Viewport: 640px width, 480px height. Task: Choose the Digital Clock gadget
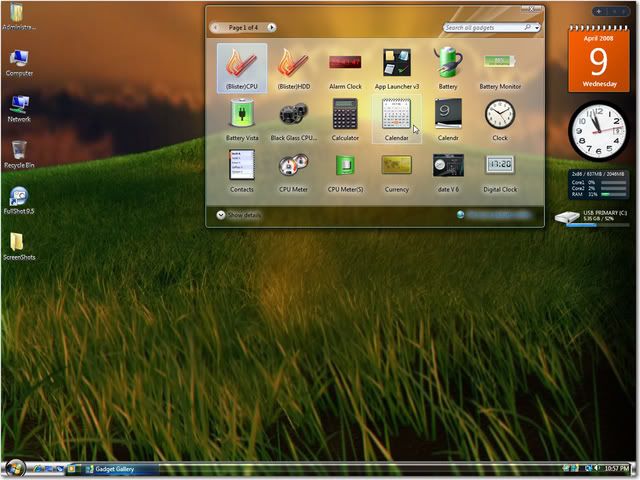click(500, 171)
